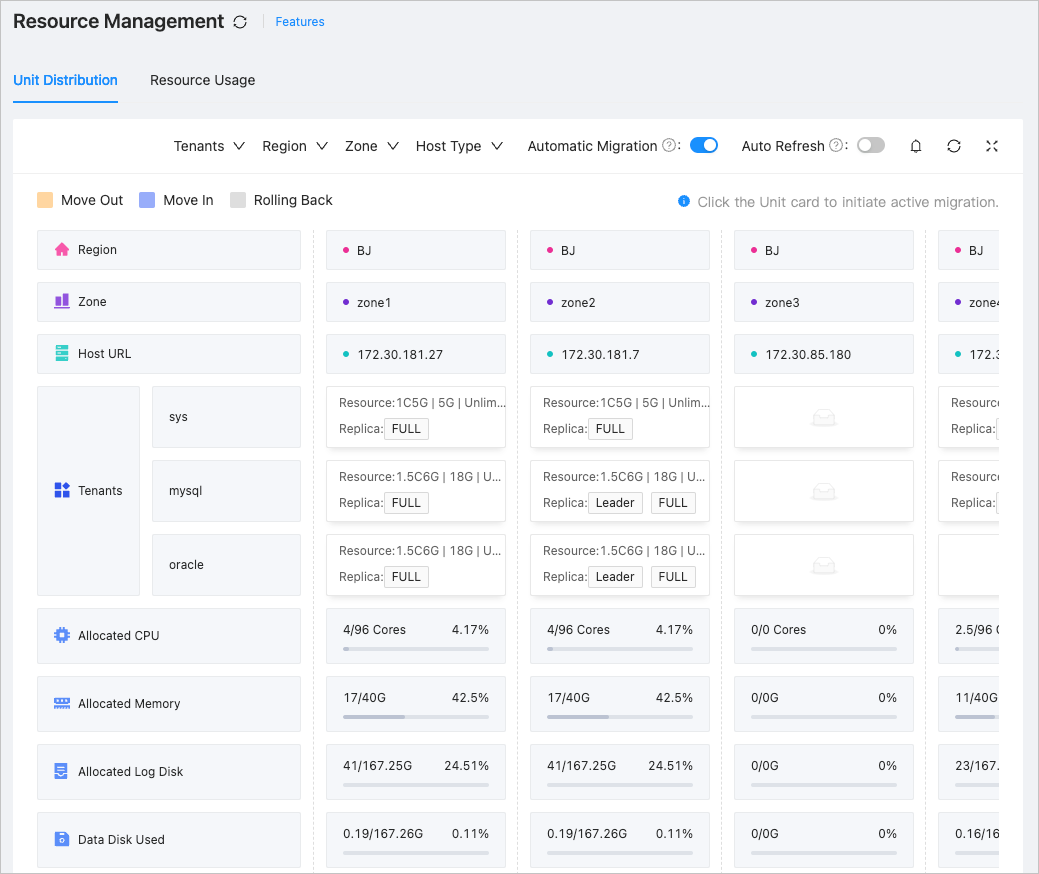Select the Unit Distribution tab

click(65, 80)
